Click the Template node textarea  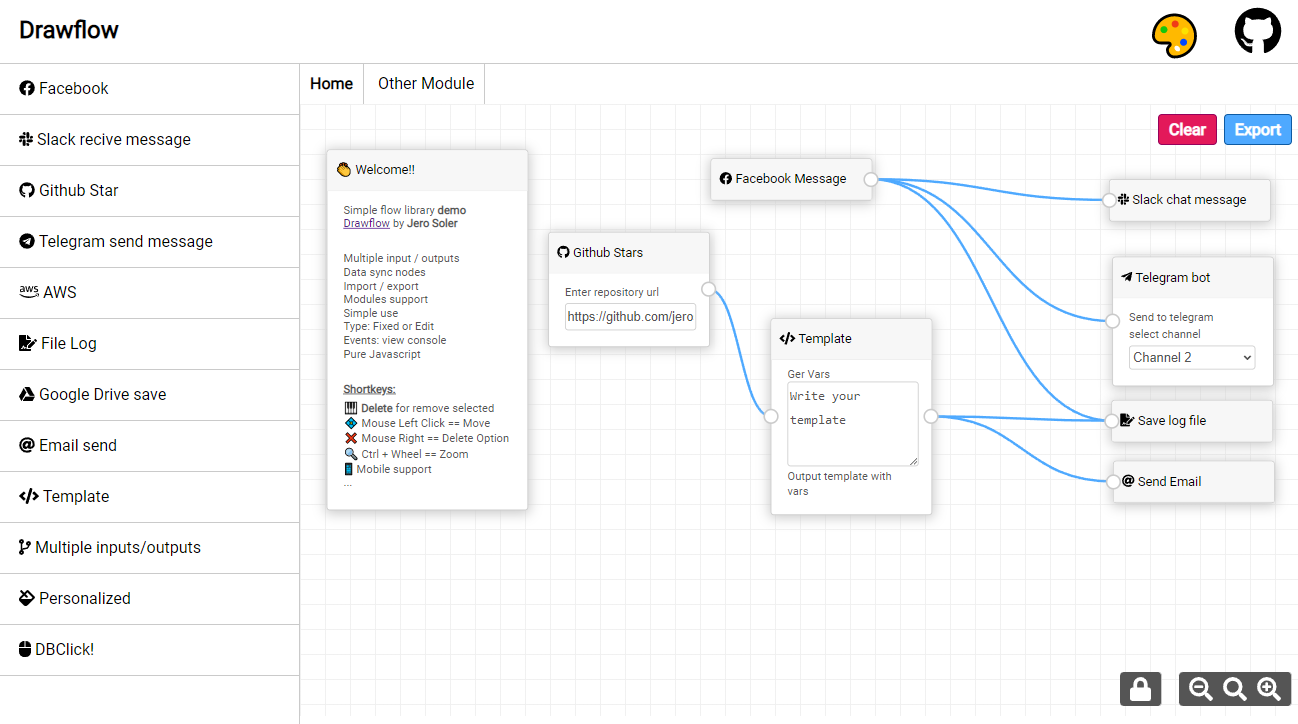point(853,423)
